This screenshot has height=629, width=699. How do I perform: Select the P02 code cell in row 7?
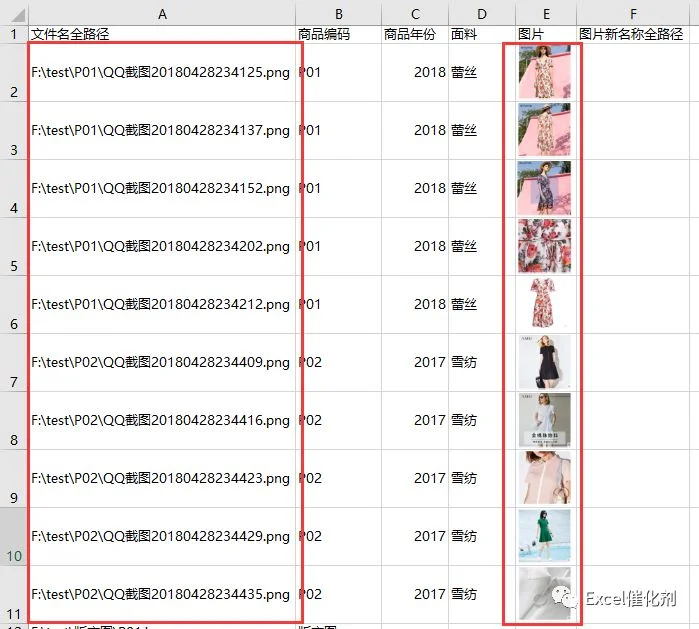point(338,362)
